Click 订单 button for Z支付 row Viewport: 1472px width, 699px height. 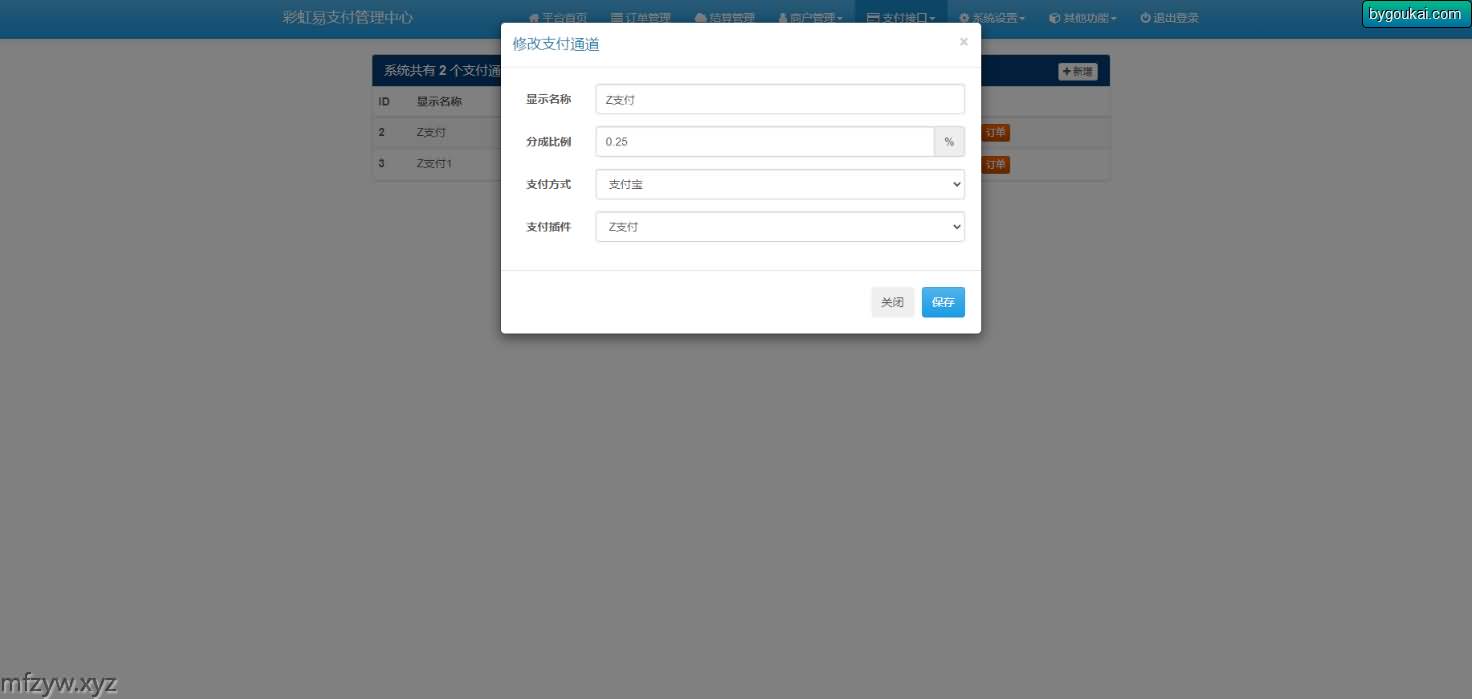click(996, 133)
